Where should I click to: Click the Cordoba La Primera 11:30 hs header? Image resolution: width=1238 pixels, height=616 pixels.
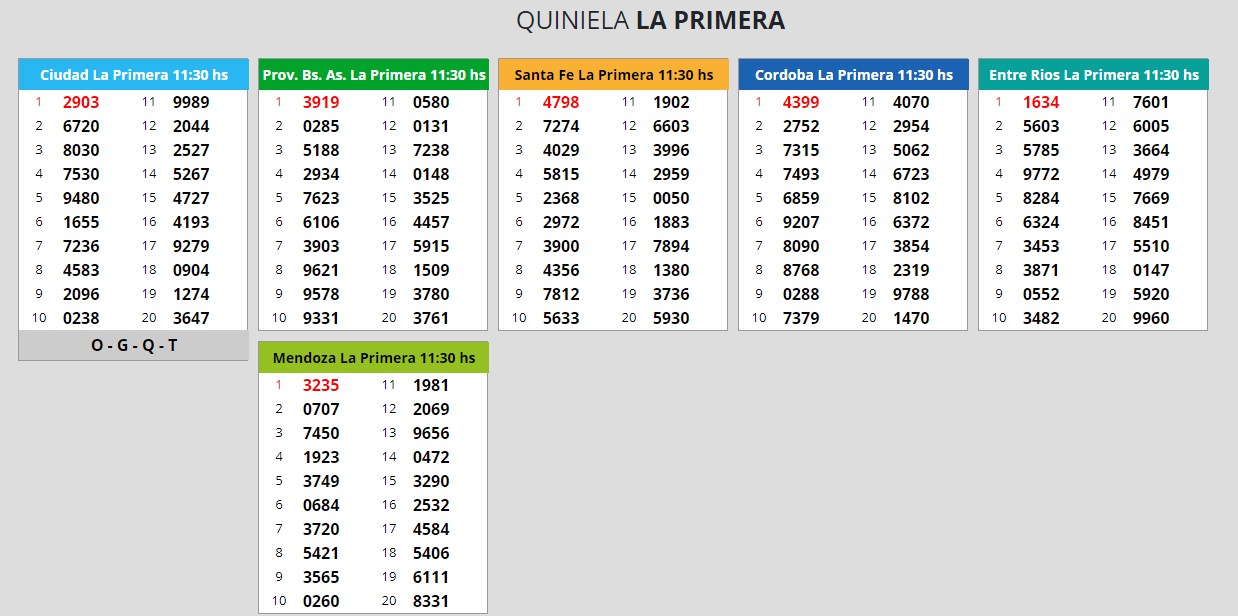coord(853,75)
